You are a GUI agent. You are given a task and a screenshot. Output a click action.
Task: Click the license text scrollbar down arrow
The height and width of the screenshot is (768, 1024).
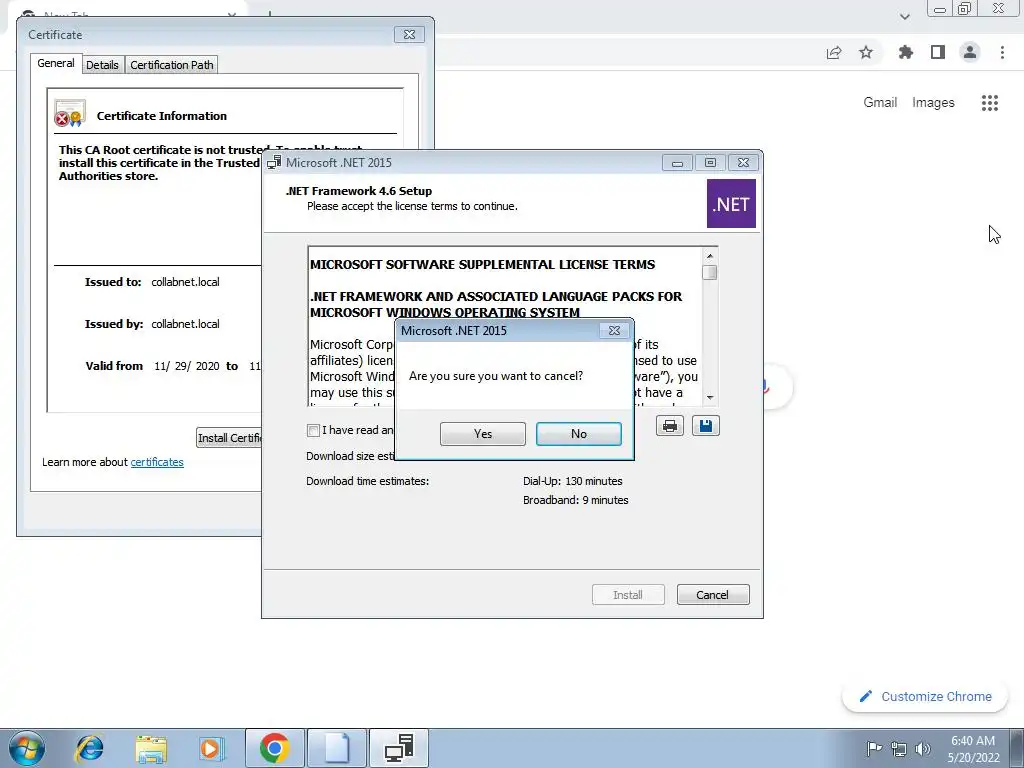[710, 397]
